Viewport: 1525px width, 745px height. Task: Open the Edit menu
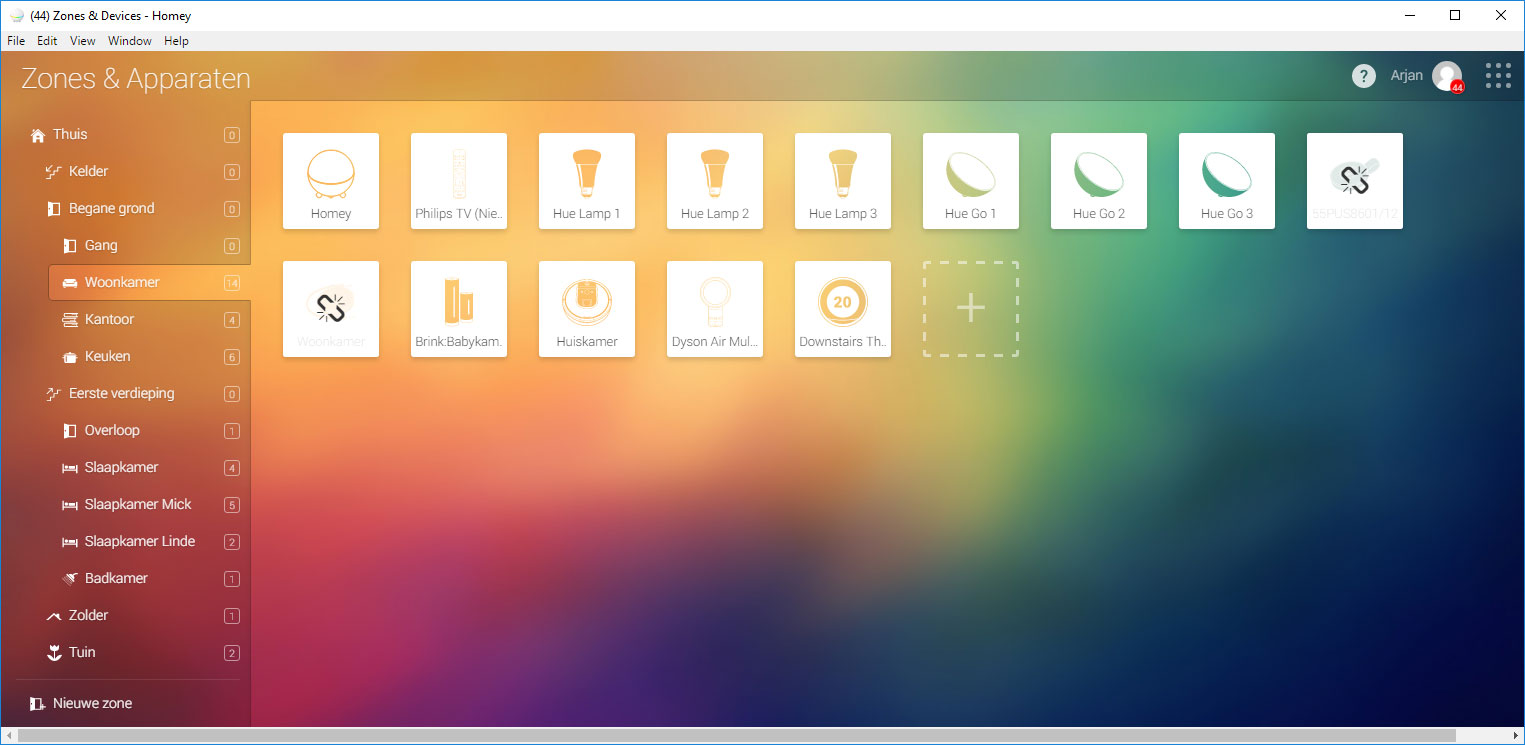point(47,41)
